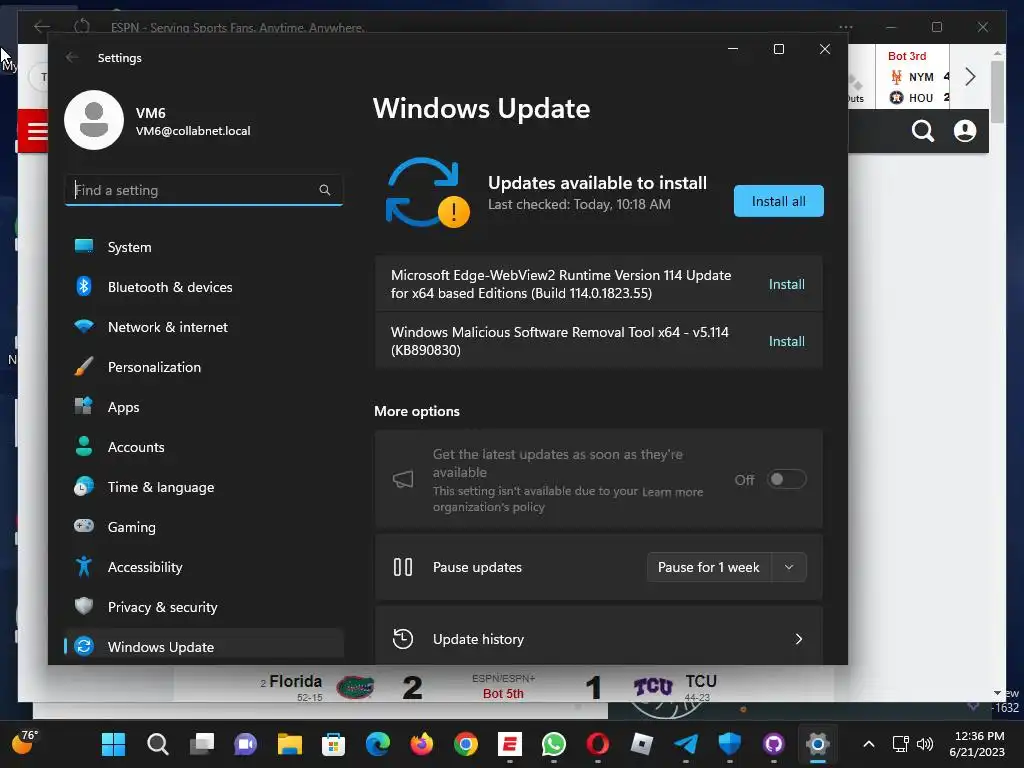Toggle Get the latest updates switch

(786, 479)
